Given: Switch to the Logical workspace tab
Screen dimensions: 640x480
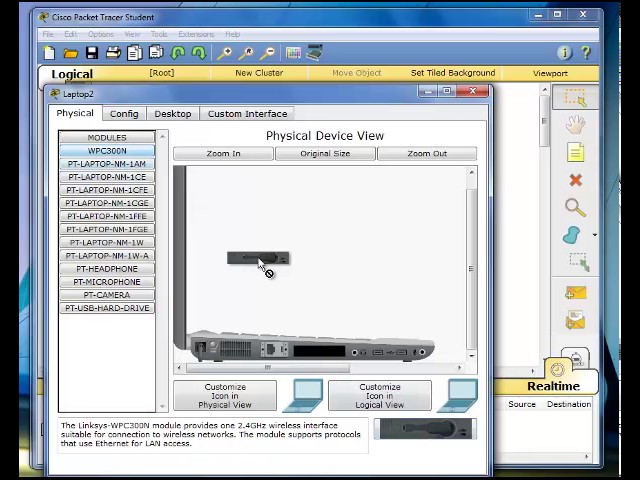Looking at the screenshot, I should [72, 74].
